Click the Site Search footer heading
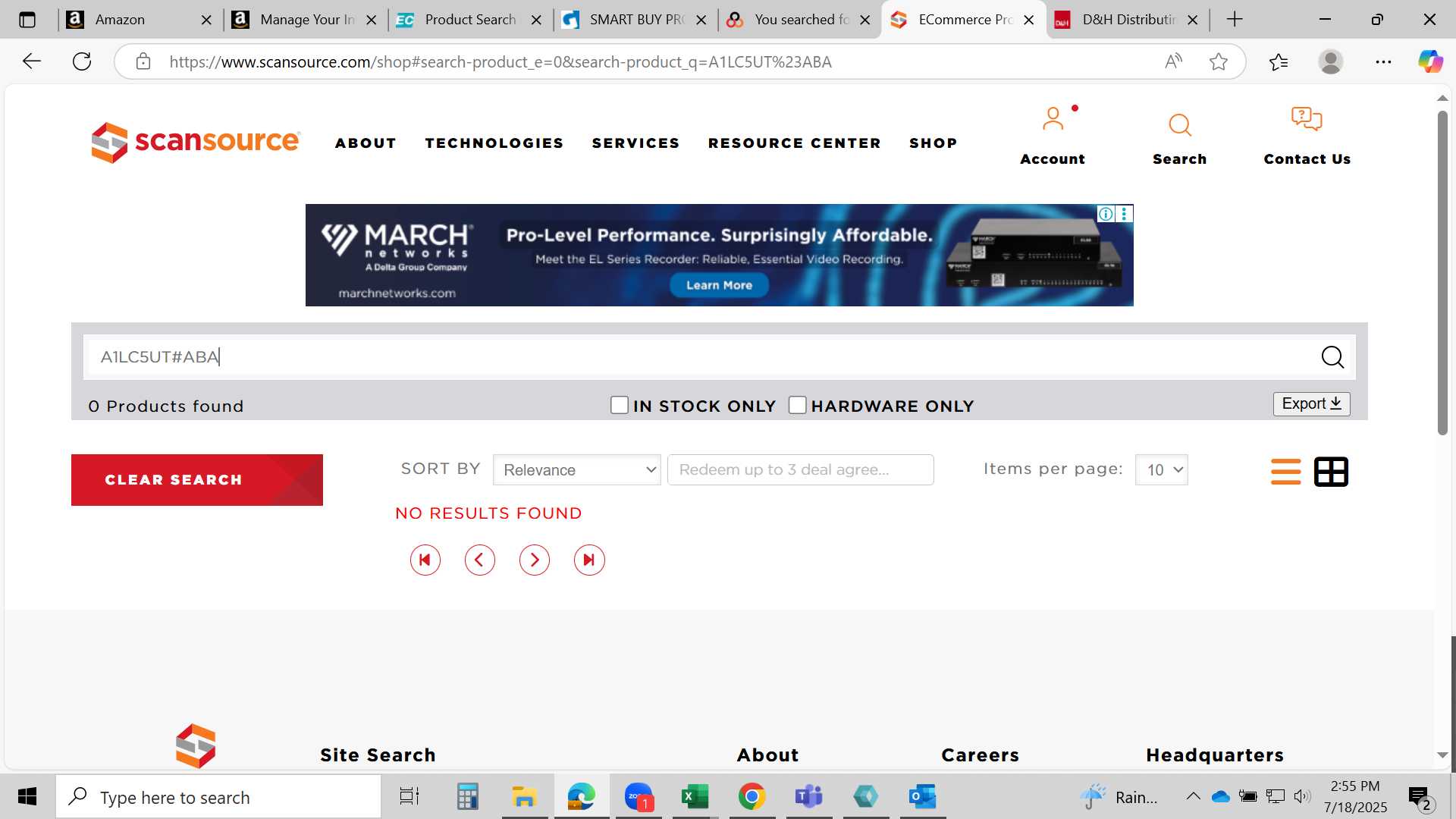Screen dimensions: 1456x819 click(378, 755)
